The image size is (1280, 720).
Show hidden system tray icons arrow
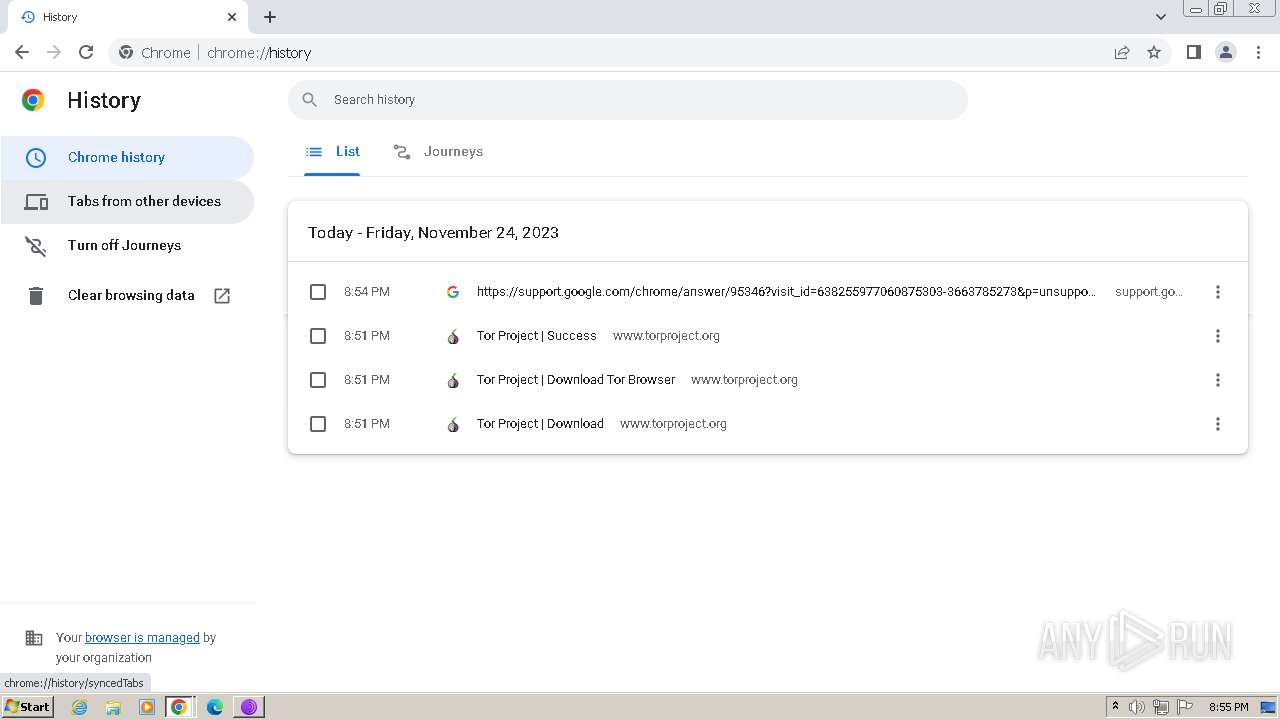(1115, 707)
